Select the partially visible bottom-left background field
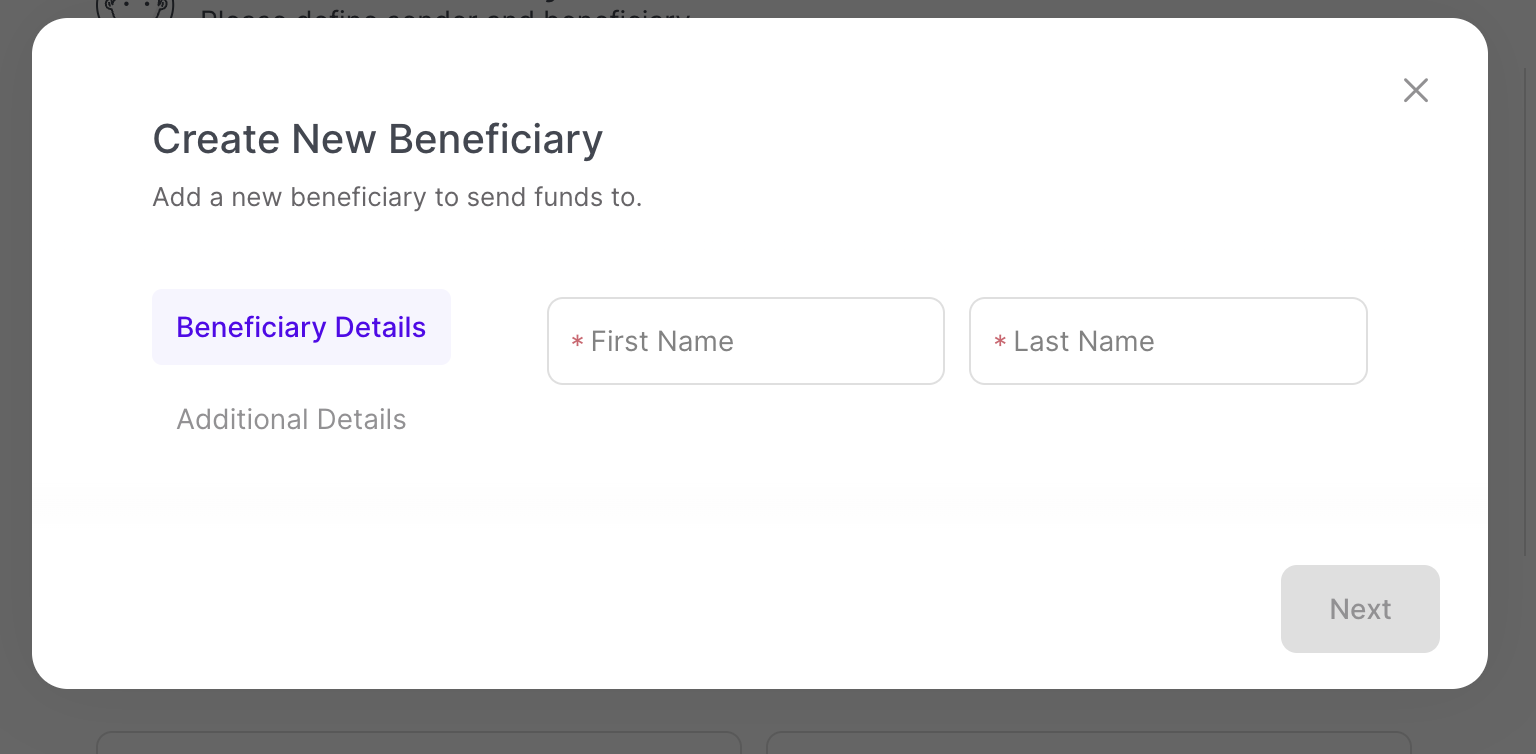Viewport: 1536px width, 754px height. pos(418,742)
